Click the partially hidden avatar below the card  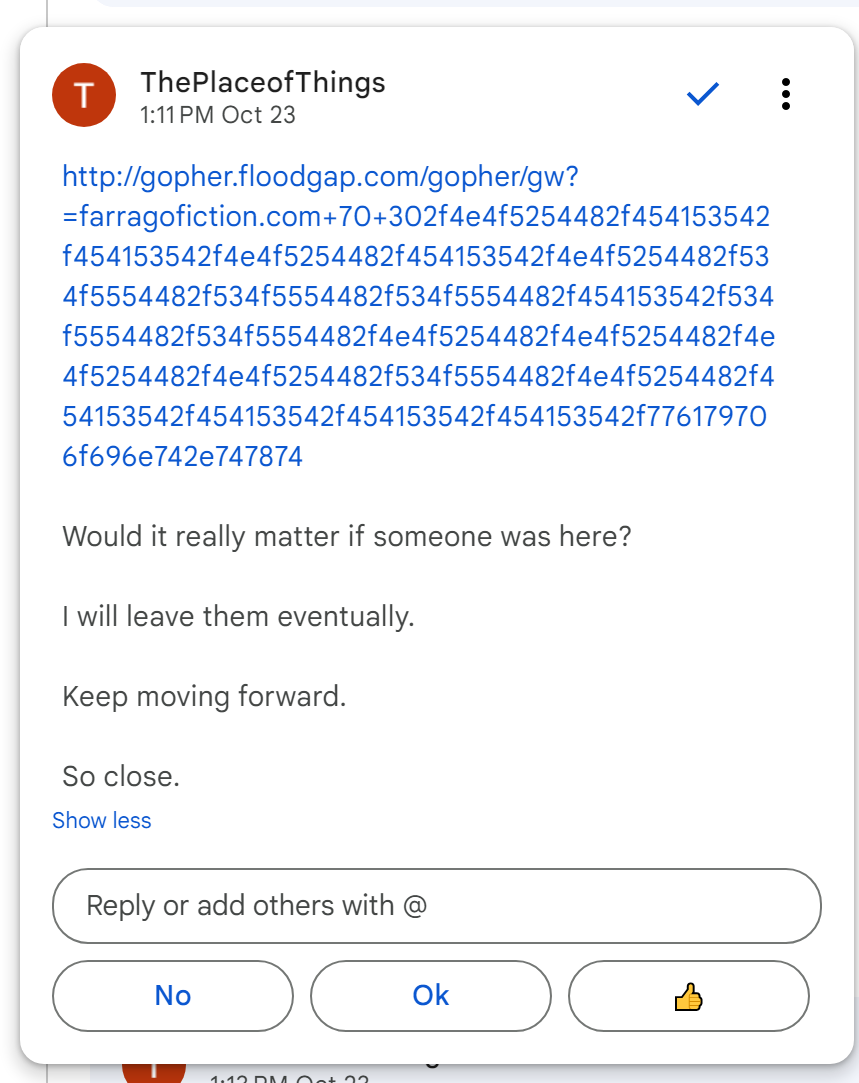click(153, 1072)
